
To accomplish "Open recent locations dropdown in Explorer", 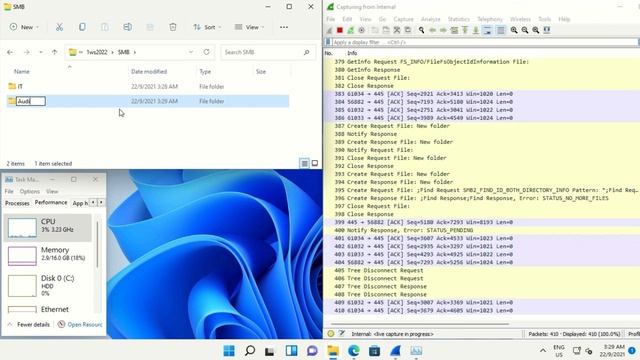I will (x=40, y=52).
